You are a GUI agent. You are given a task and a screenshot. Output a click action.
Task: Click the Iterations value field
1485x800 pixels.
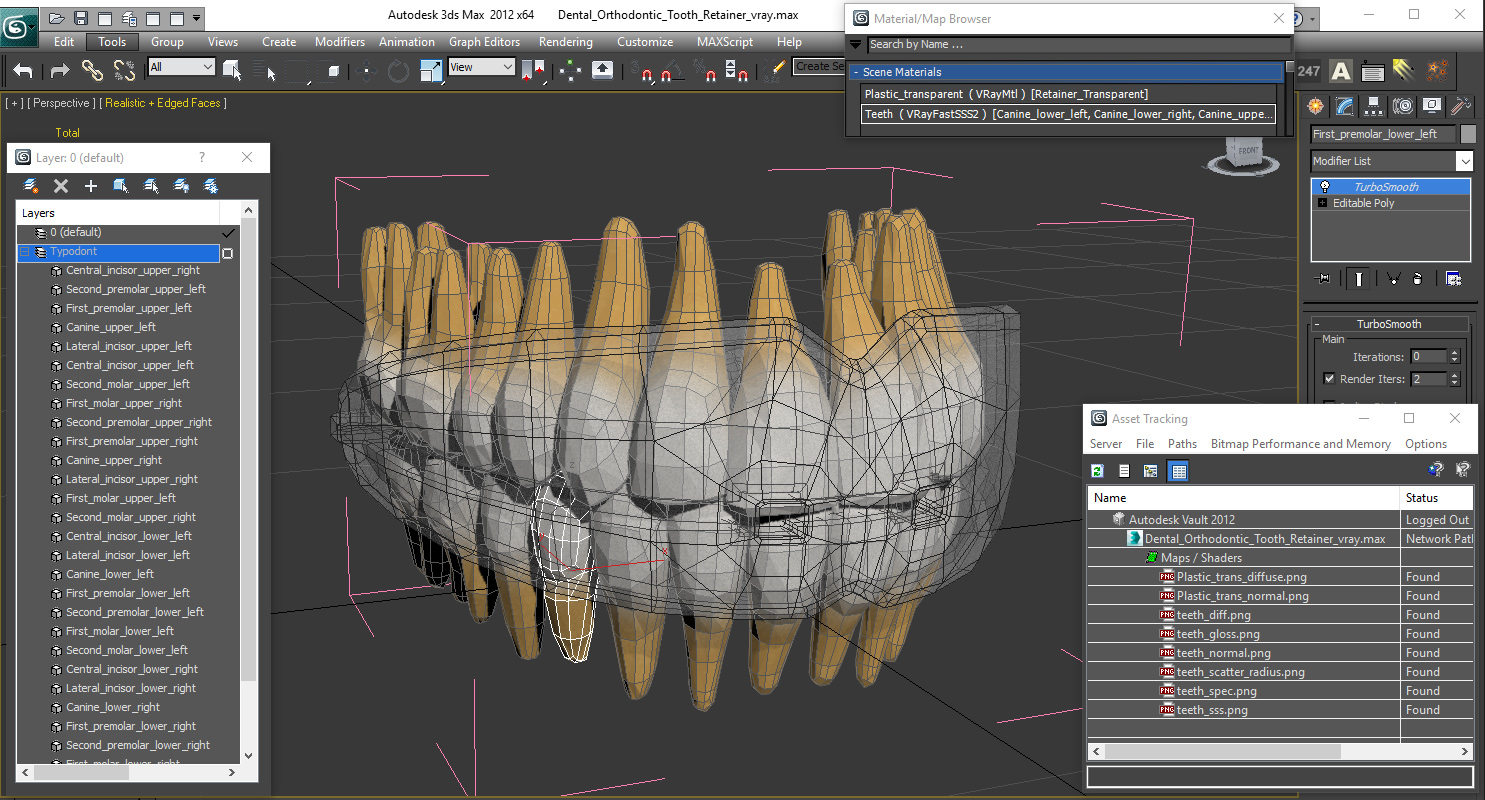(1428, 357)
